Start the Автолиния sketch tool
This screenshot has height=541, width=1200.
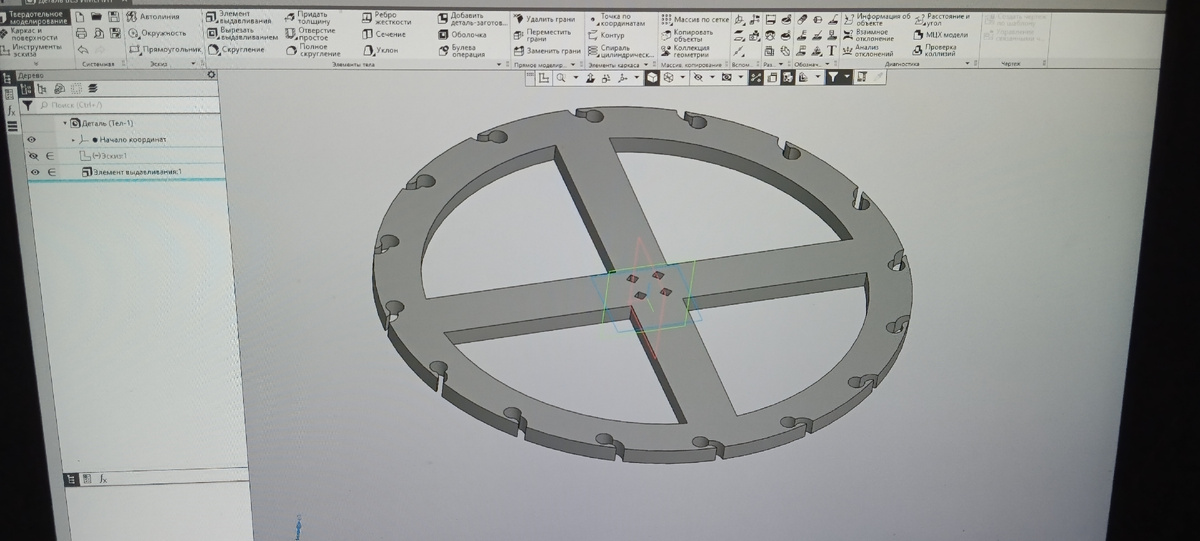[x=154, y=17]
